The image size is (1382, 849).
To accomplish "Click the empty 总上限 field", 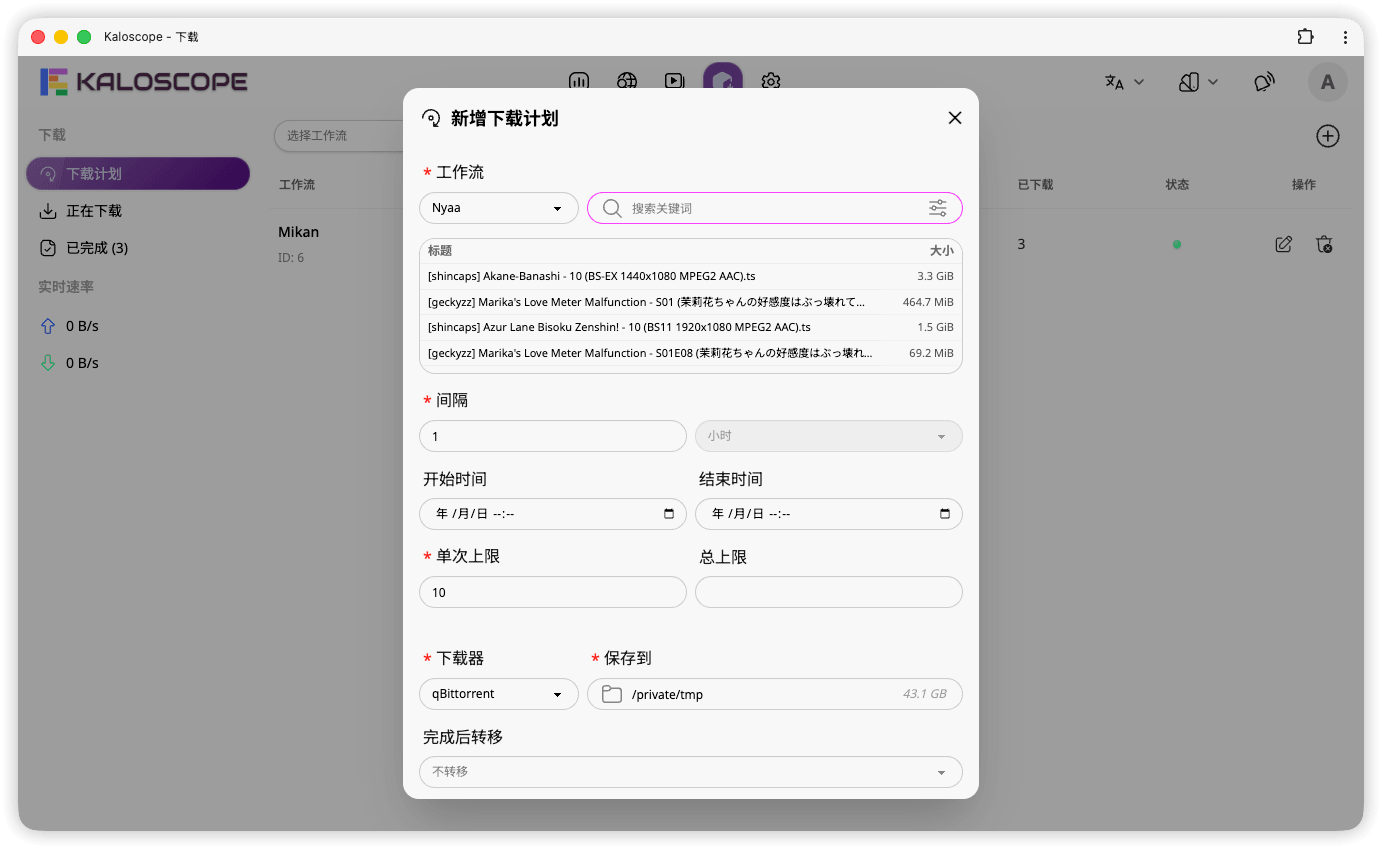I will pyautogui.click(x=829, y=592).
